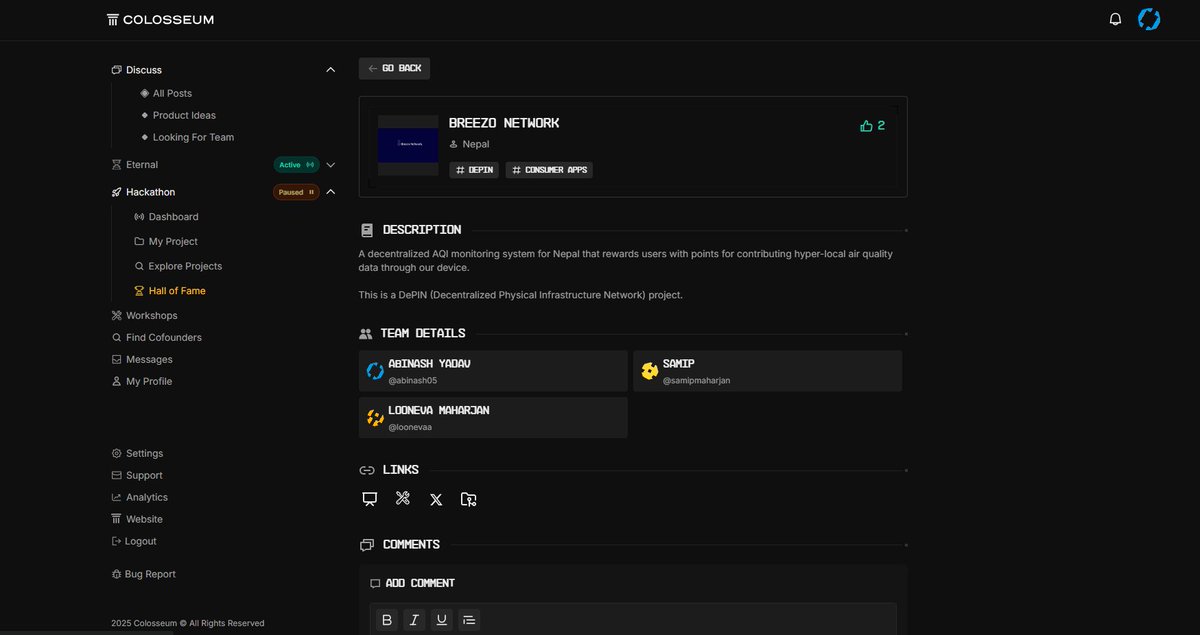
Task: Click the Breezo Network project thumbnail
Action: pos(408,144)
